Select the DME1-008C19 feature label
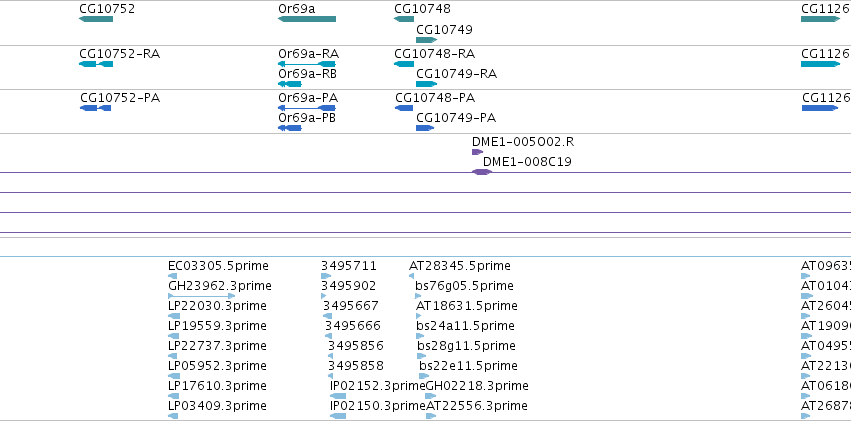The height and width of the screenshot is (421, 851). point(527,162)
